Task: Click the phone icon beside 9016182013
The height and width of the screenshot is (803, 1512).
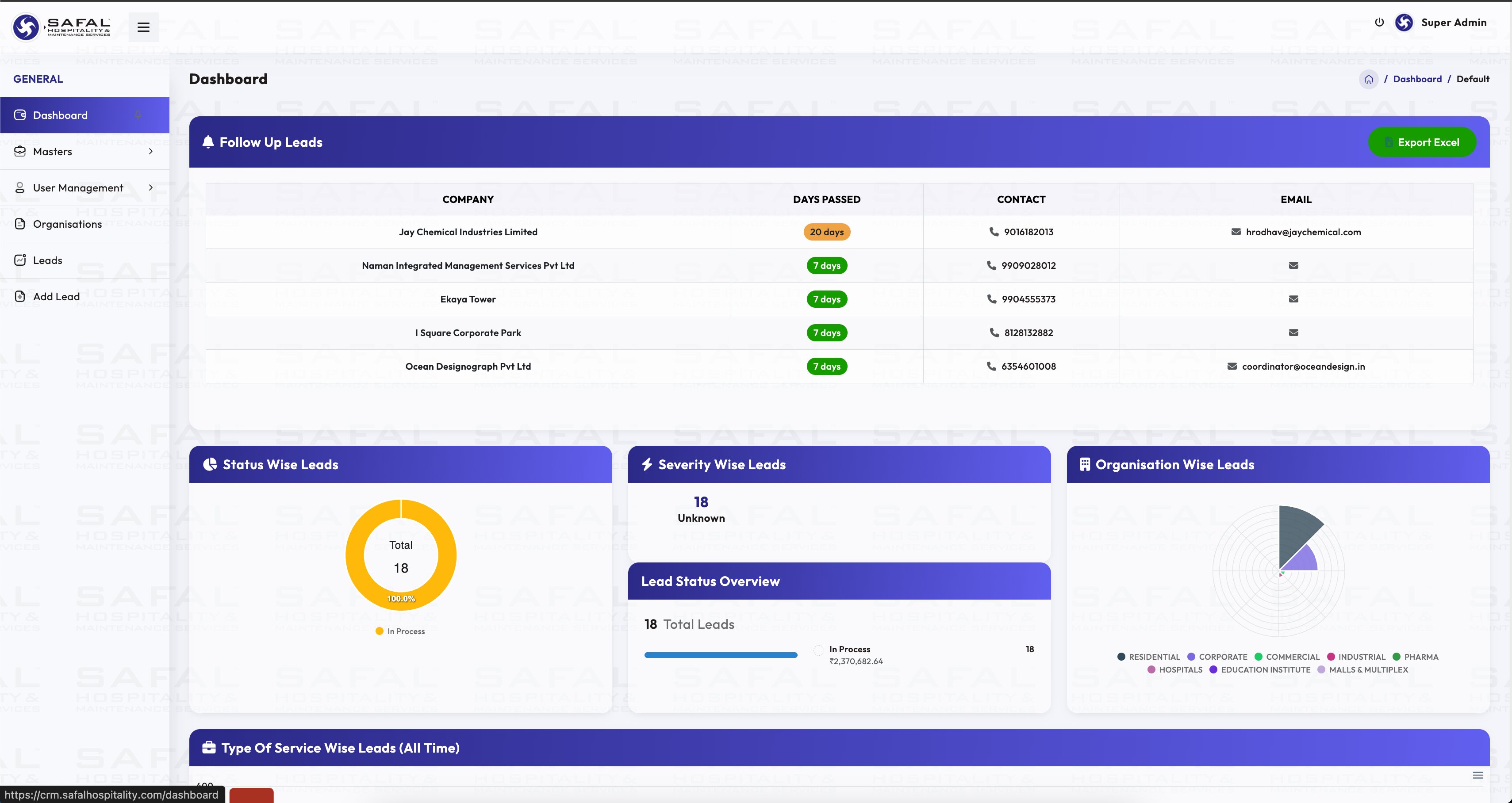Action: (994, 232)
